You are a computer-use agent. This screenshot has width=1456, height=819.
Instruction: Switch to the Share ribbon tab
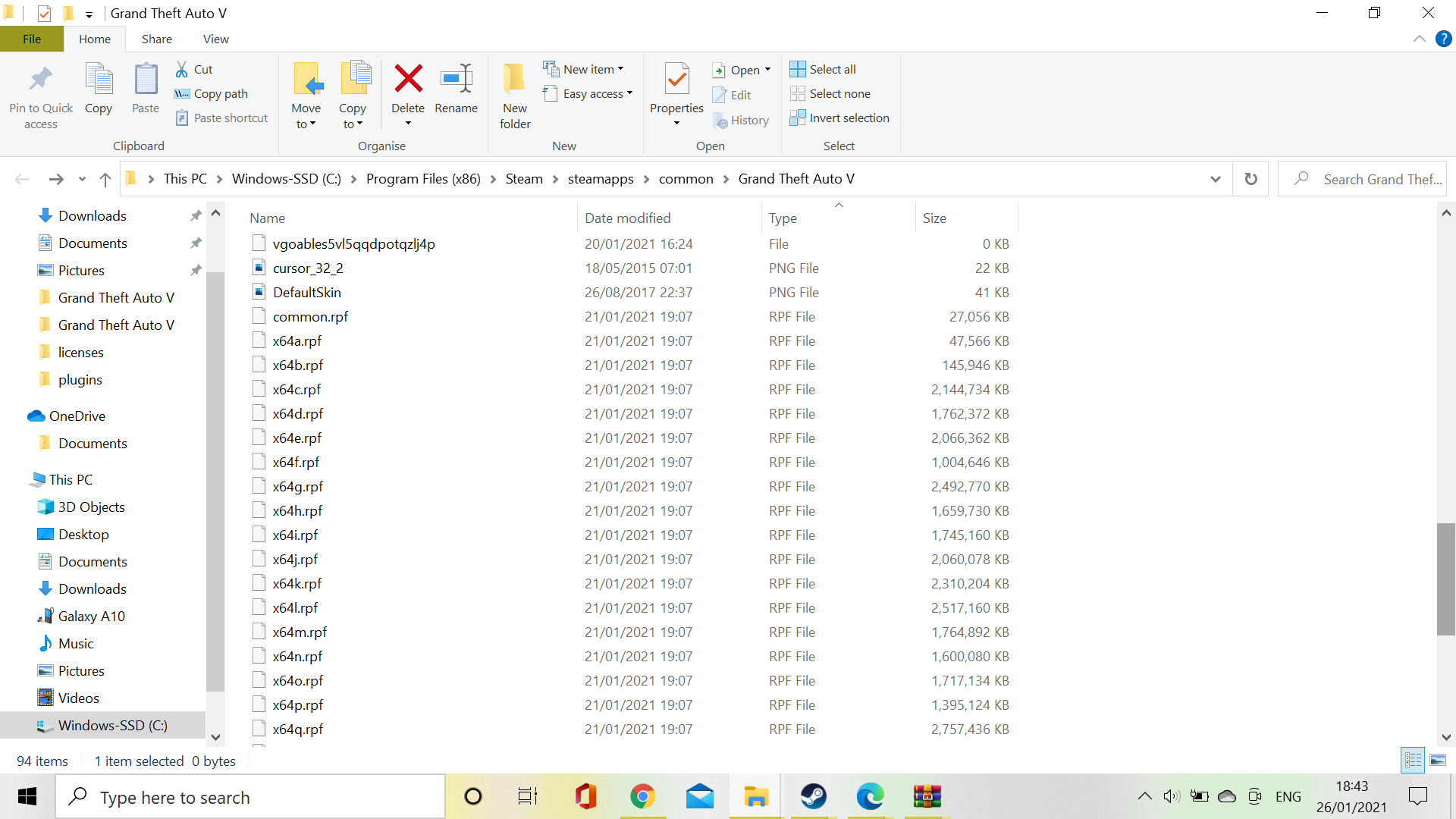tap(156, 39)
